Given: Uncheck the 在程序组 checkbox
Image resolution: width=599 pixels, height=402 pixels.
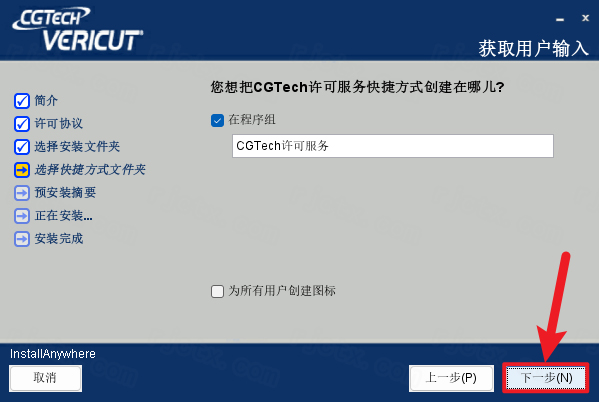Looking at the screenshot, I should (x=217, y=120).
